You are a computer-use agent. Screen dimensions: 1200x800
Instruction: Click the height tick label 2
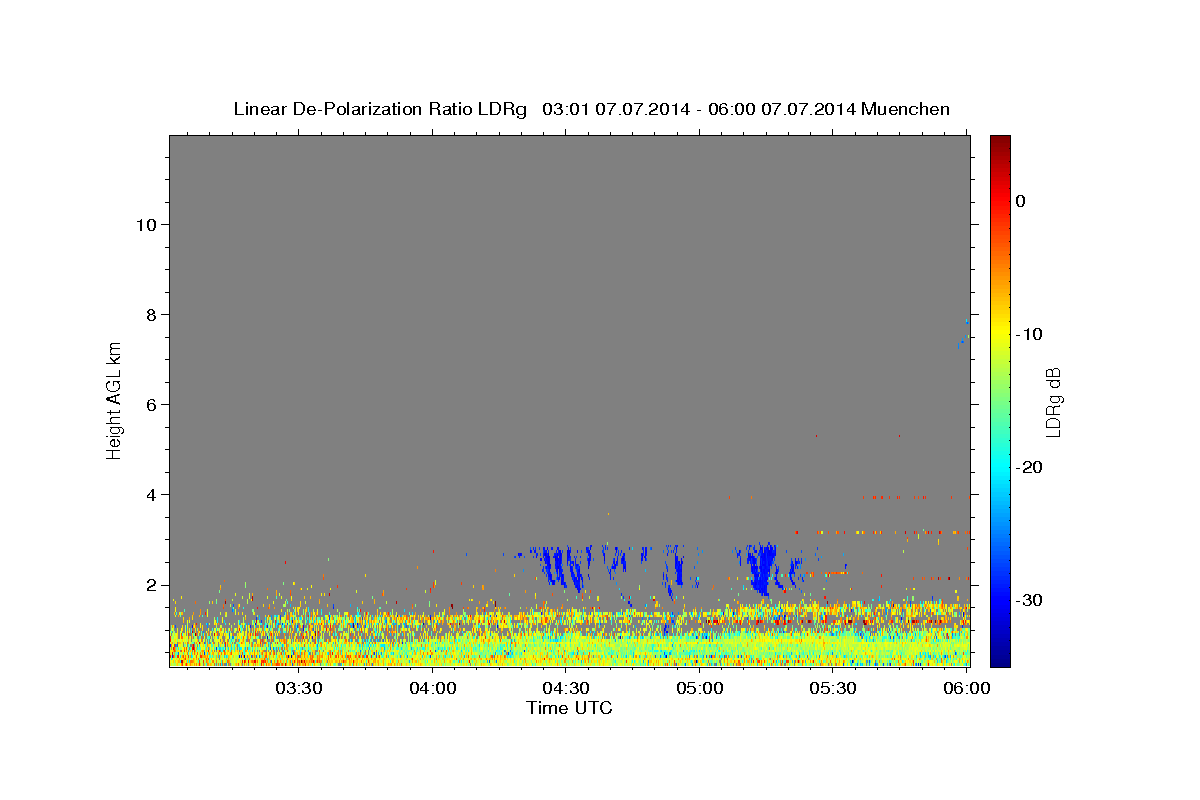[150, 584]
